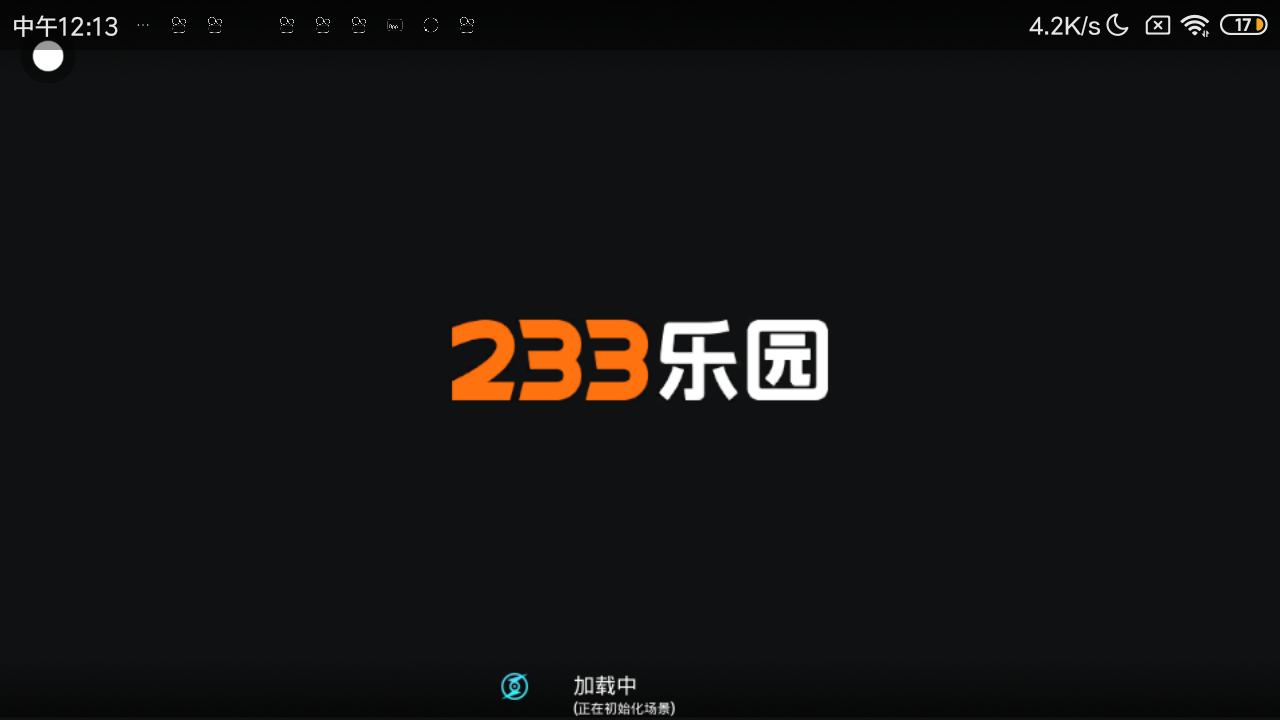
Task: Tap the second notification icon after the ellipsis
Action: click(x=215, y=25)
